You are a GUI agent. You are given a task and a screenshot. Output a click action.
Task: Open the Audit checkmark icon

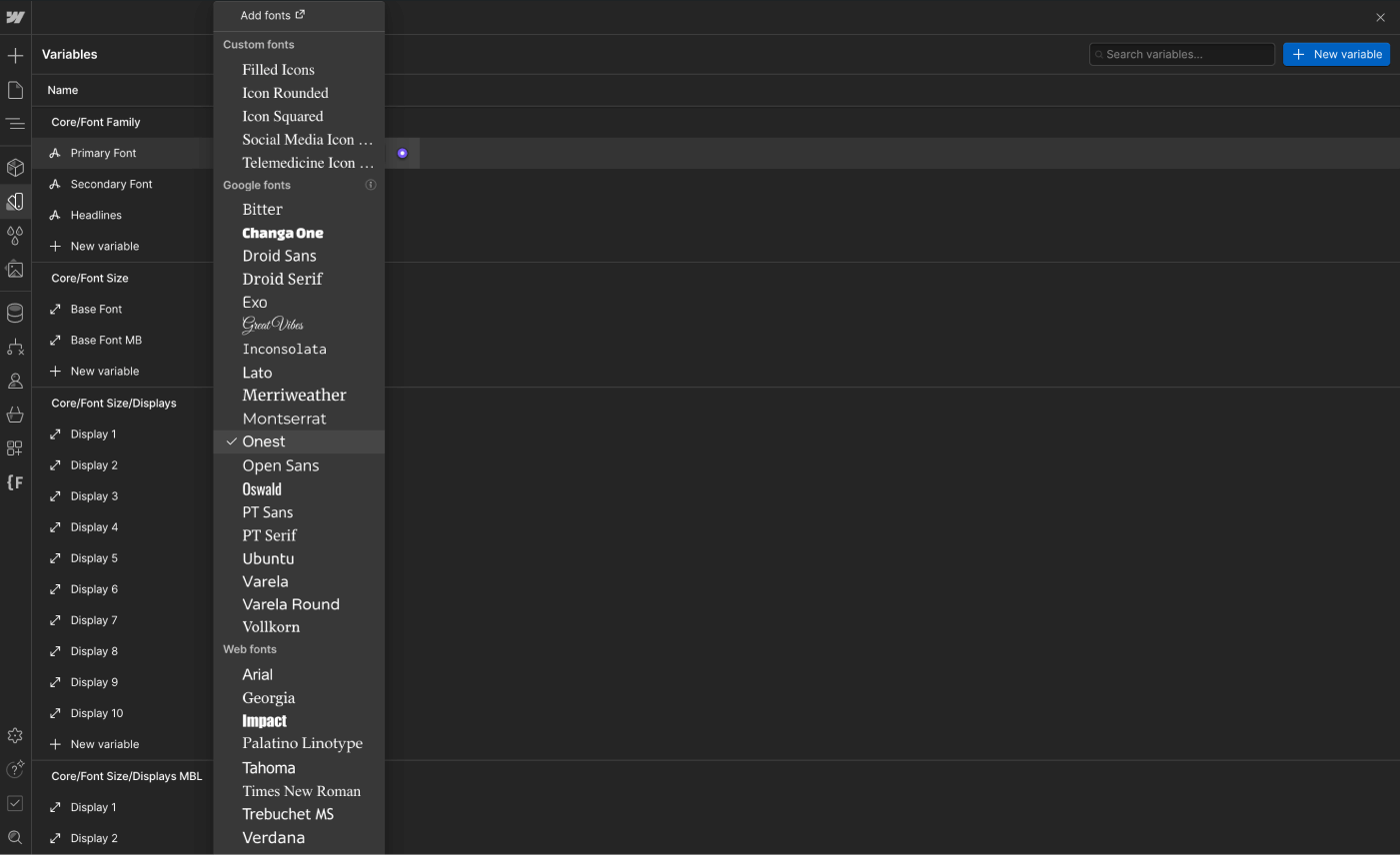point(15,803)
